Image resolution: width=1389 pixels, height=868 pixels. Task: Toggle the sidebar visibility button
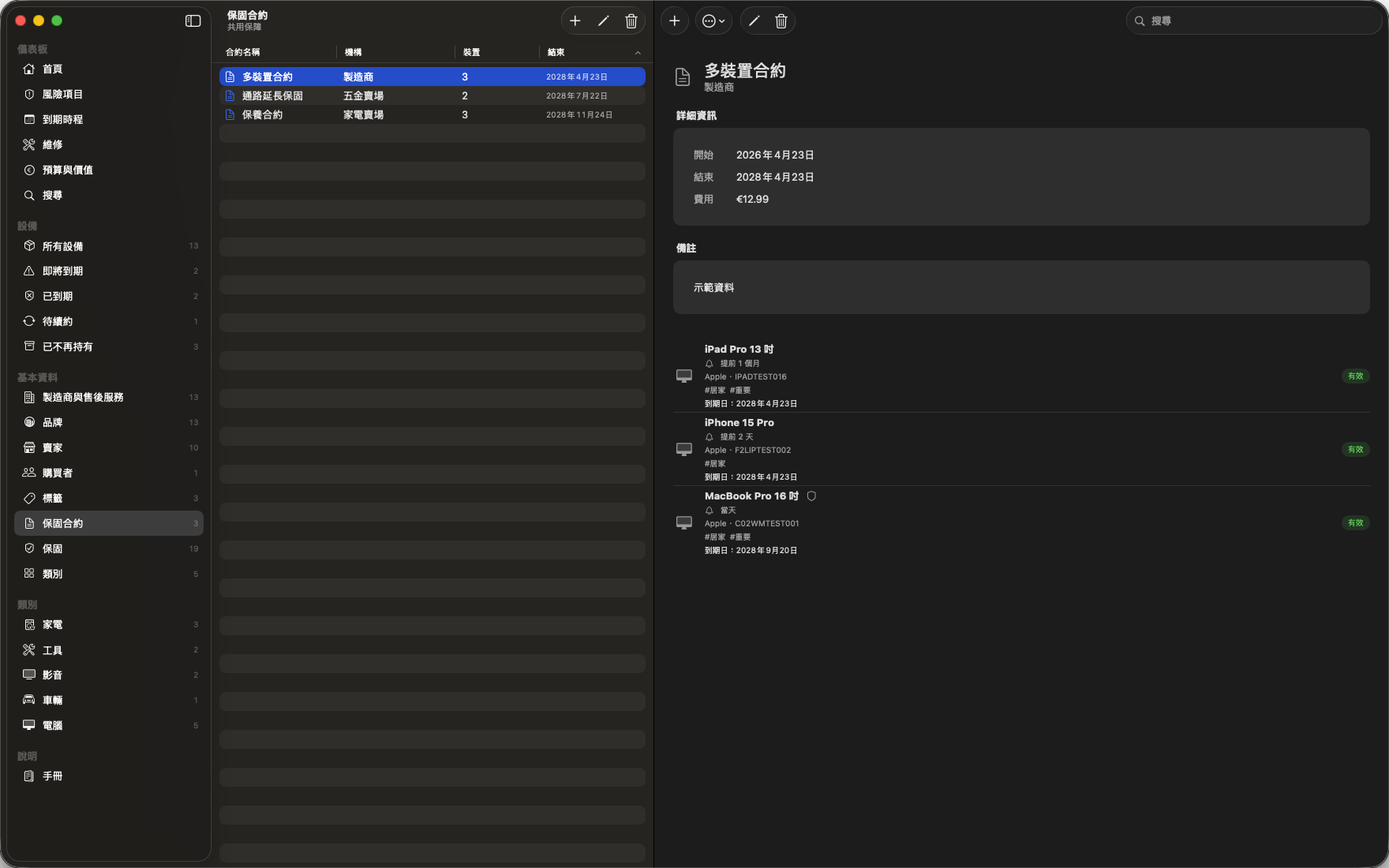193,21
